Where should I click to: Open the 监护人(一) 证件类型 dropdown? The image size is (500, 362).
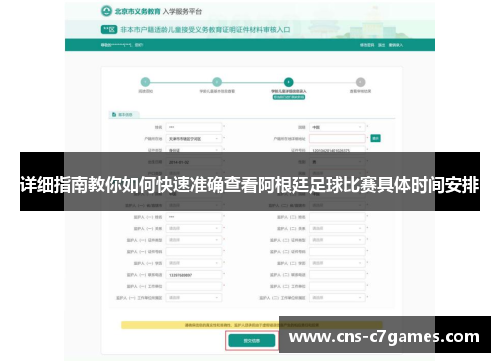pyautogui.click(x=194, y=240)
